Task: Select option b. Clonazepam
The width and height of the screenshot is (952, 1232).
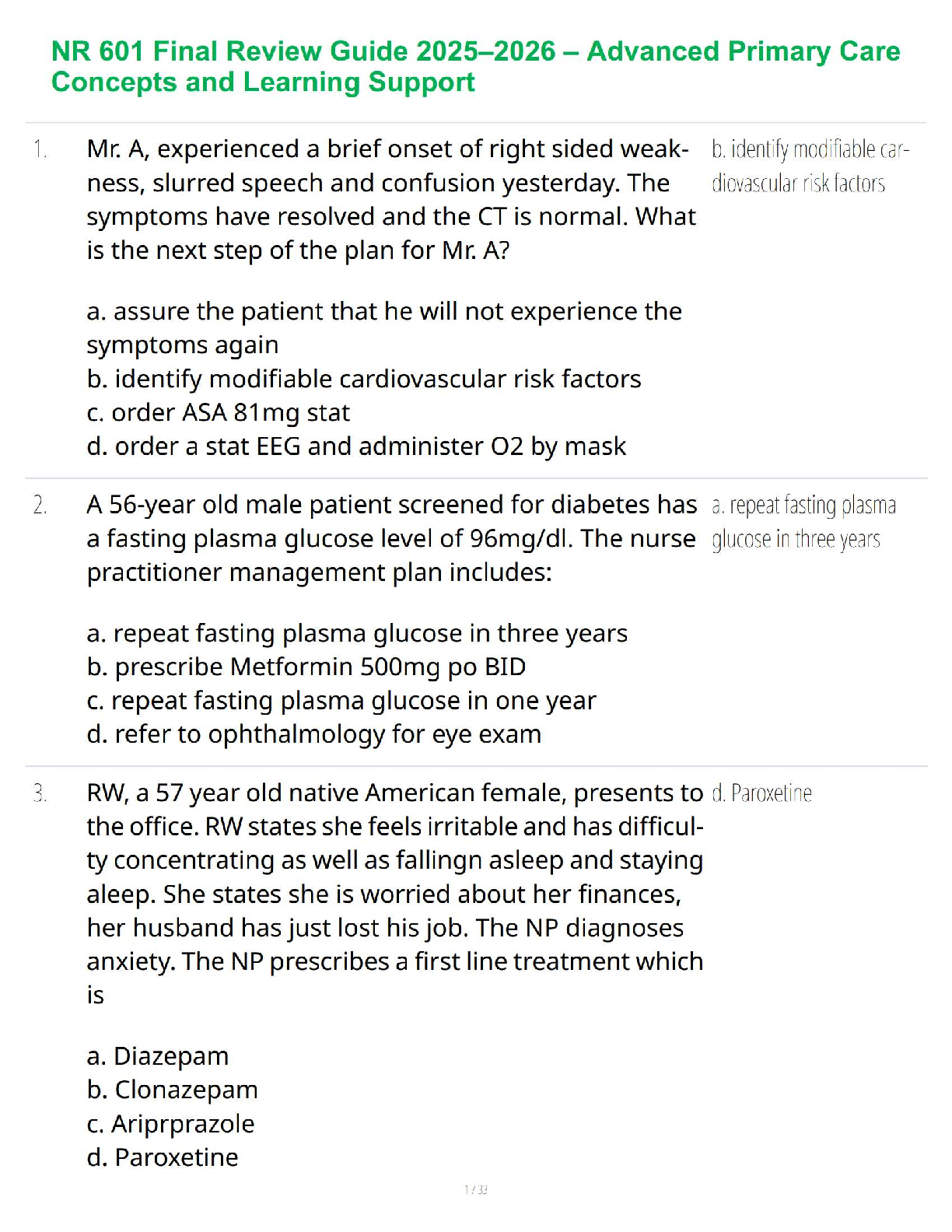Action: point(172,1090)
